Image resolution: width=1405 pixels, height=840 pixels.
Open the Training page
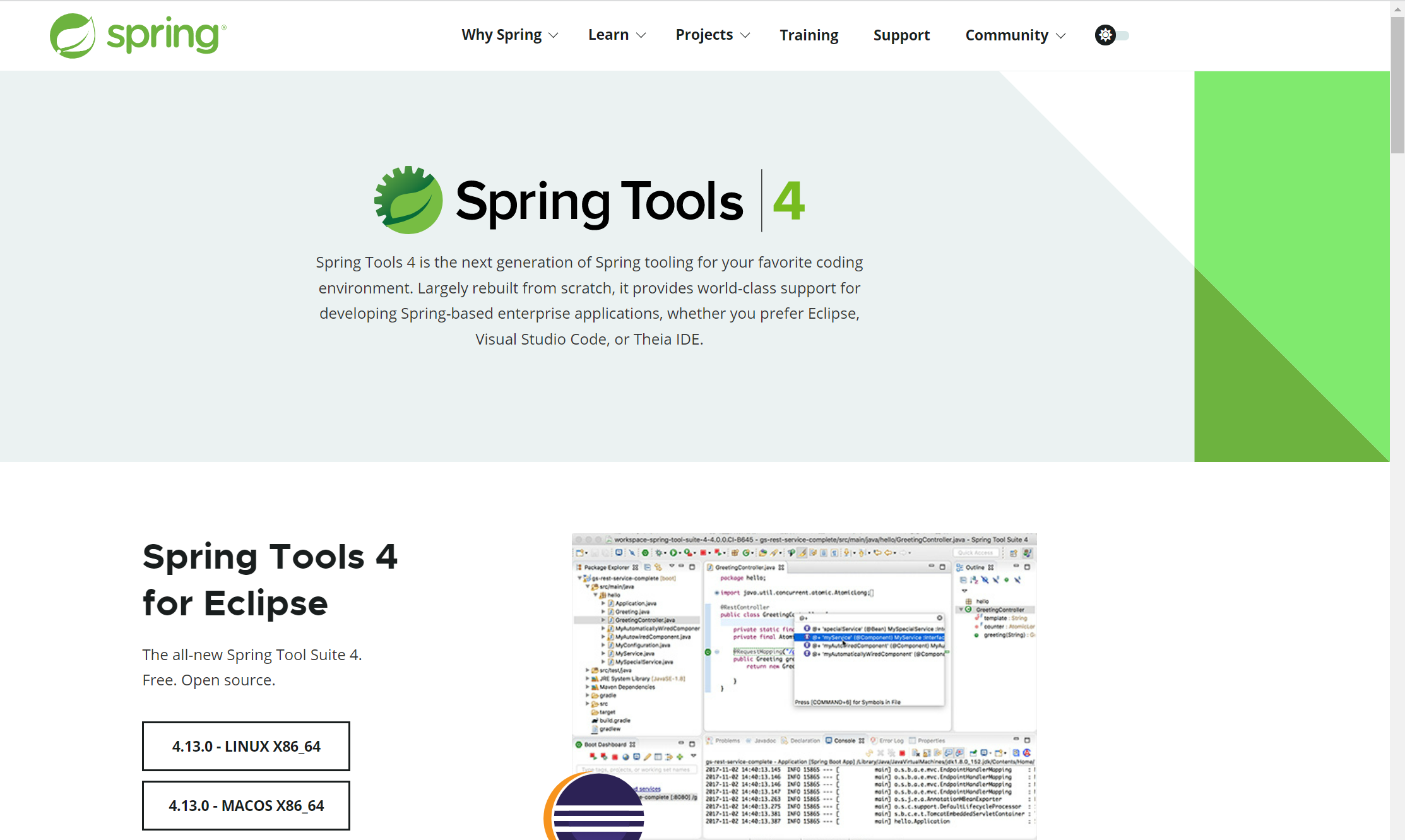click(809, 35)
